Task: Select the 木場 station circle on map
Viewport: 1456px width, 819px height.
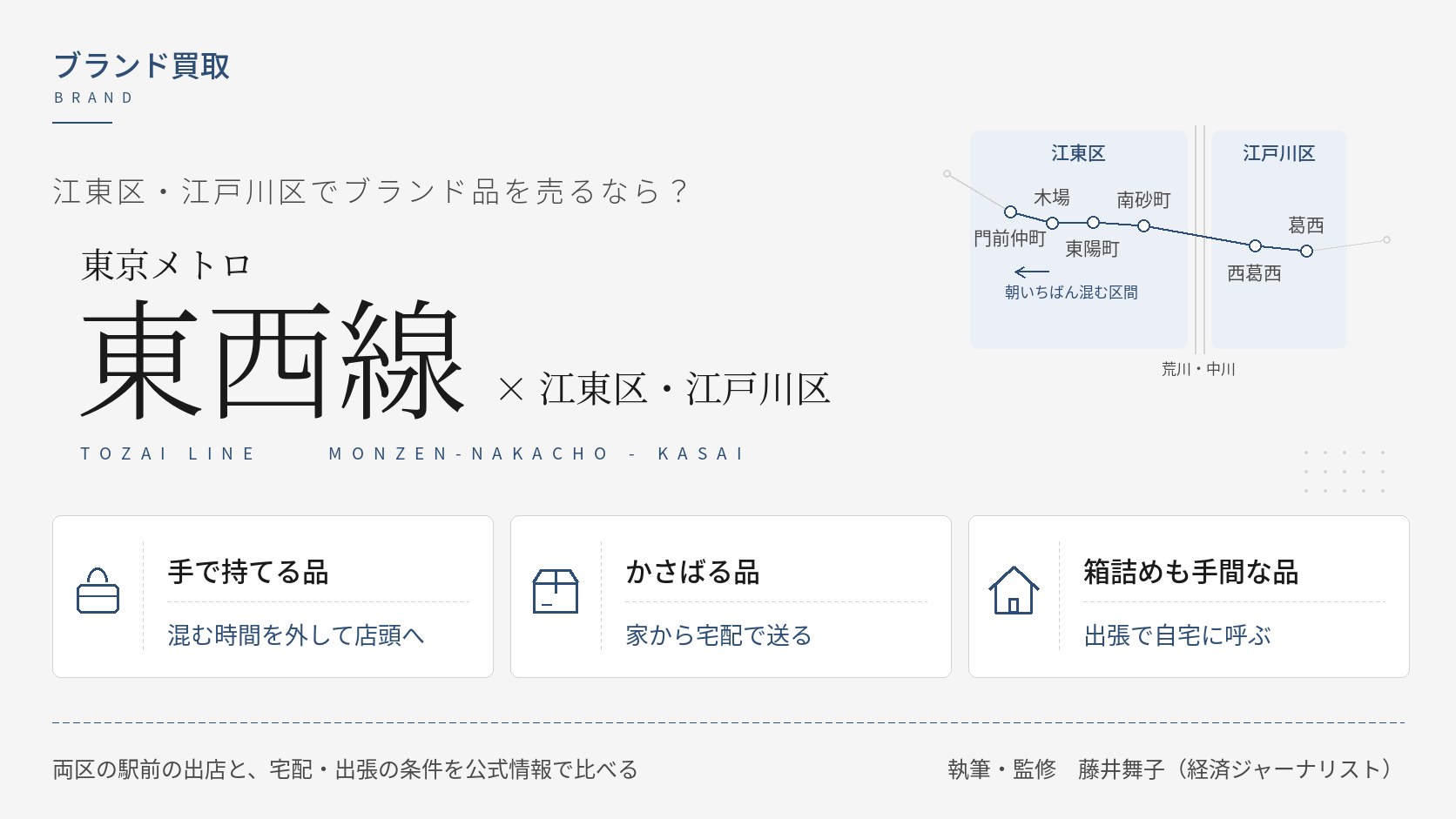Action: pyautogui.click(x=1052, y=223)
